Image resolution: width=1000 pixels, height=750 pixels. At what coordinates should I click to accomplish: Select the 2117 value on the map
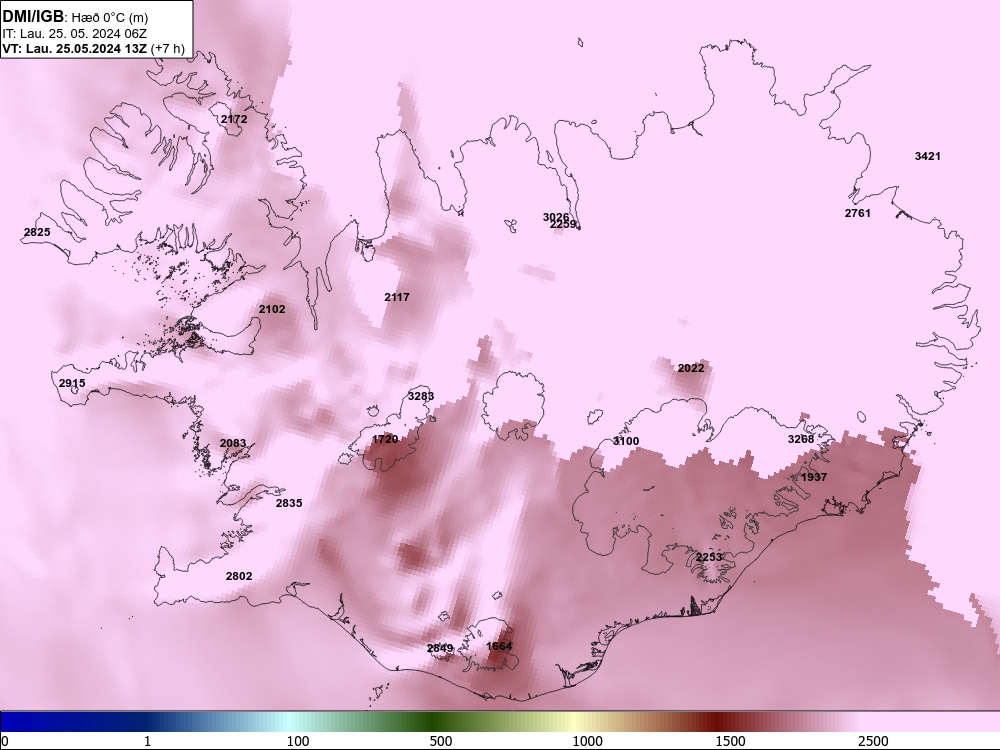[x=397, y=297]
